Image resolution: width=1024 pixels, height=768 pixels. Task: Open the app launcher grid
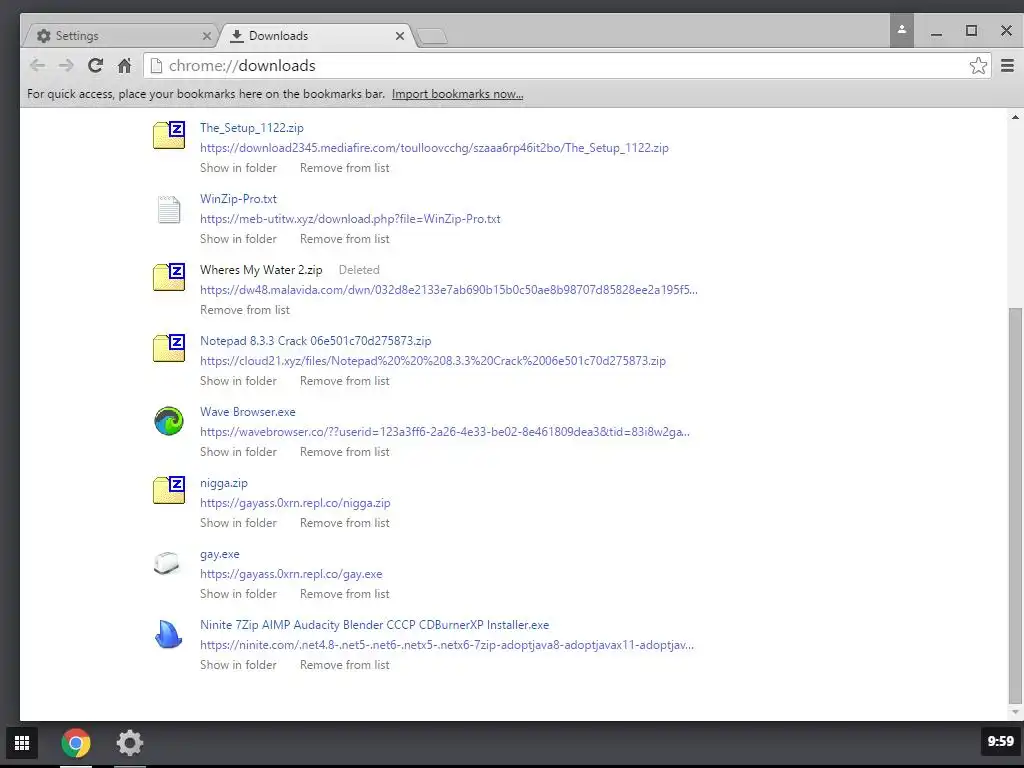[22, 743]
